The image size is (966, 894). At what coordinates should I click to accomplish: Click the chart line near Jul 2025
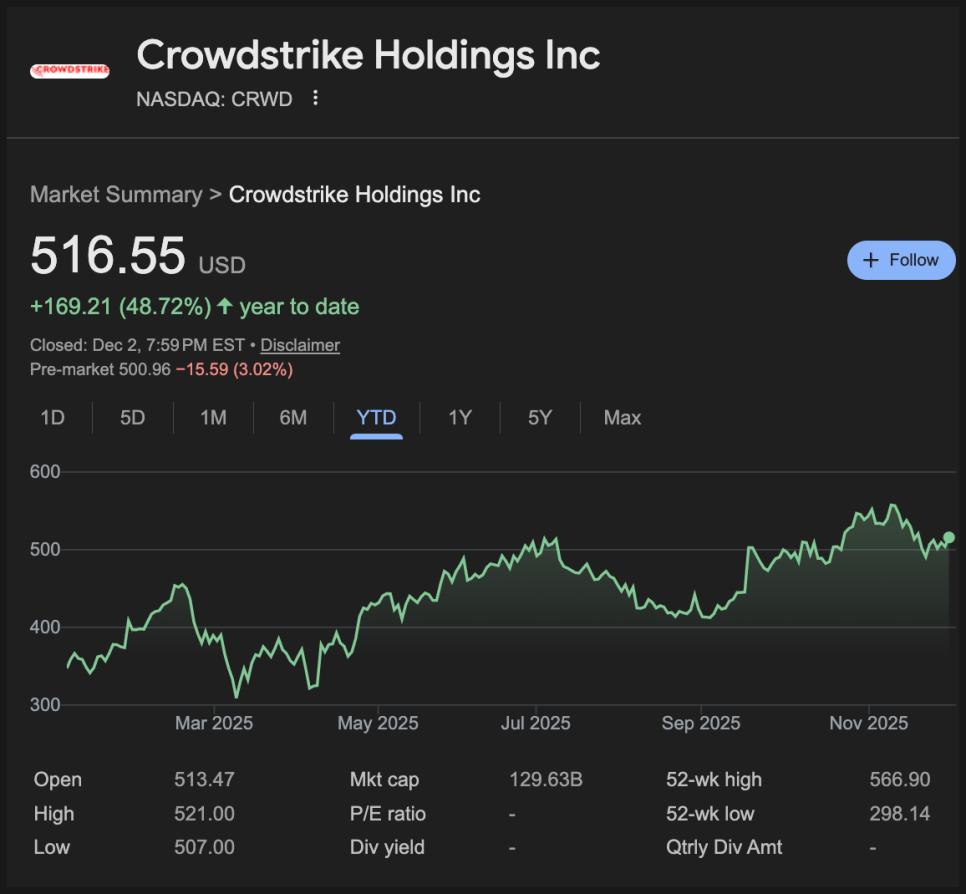[x=536, y=548]
